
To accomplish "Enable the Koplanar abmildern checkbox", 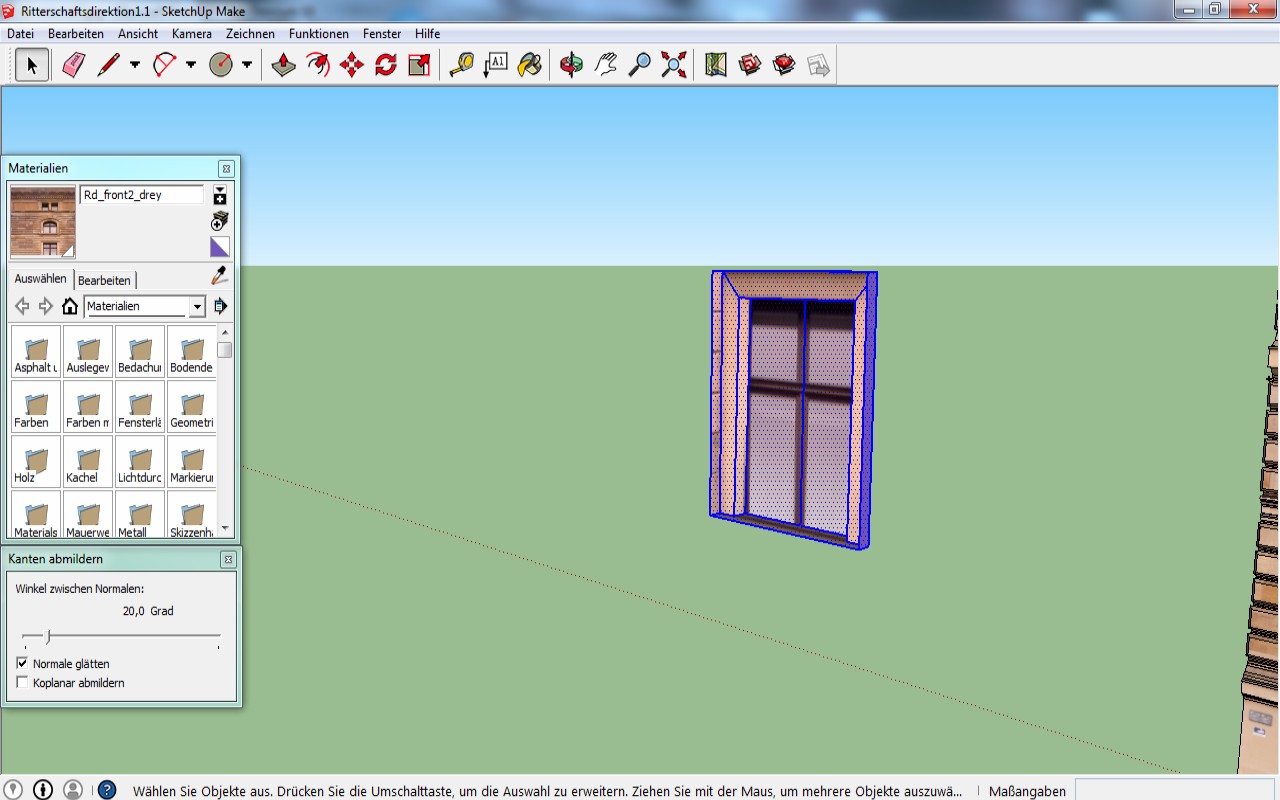I will [x=23, y=683].
